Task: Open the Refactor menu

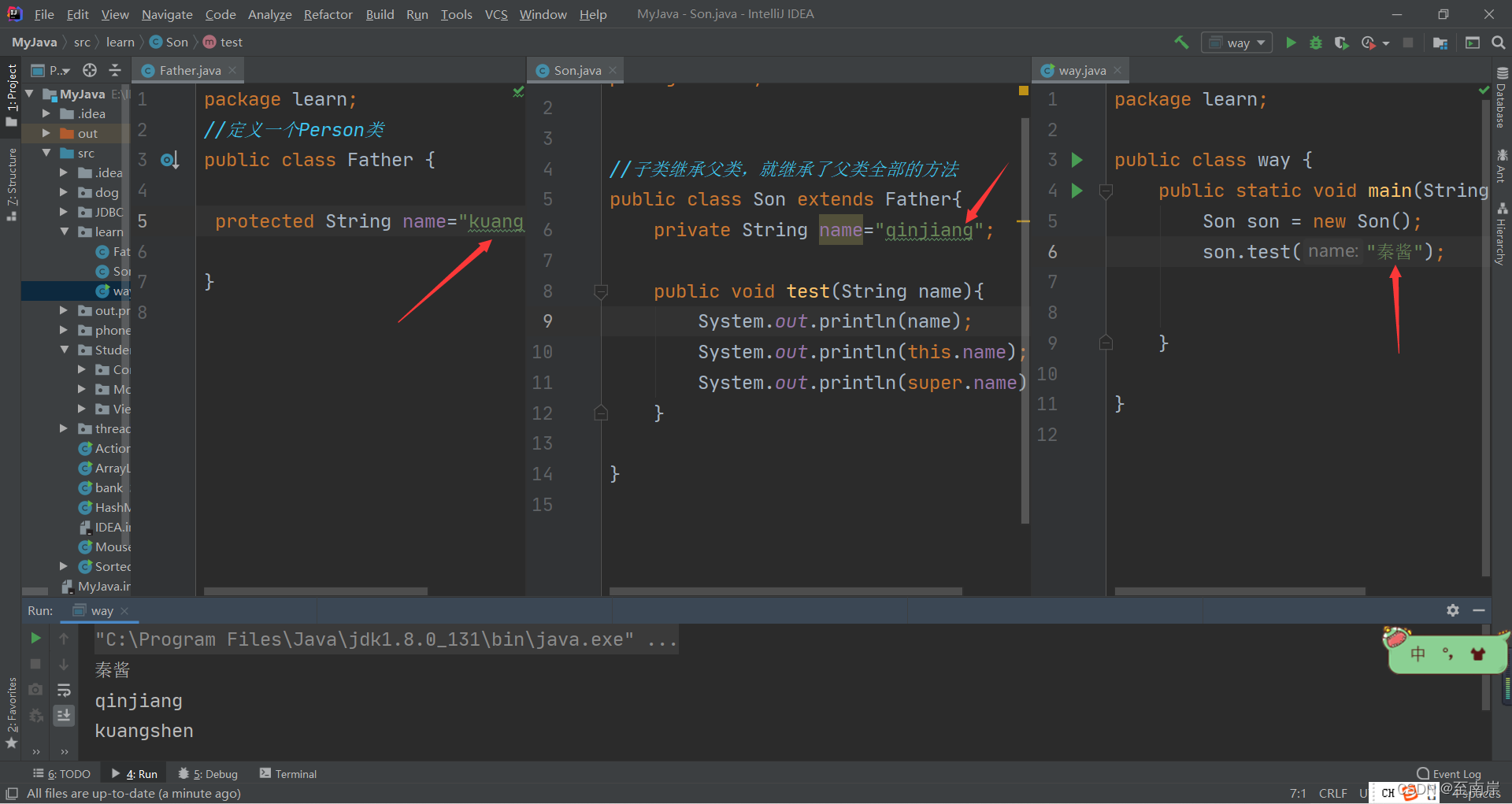Action: (x=328, y=14)
